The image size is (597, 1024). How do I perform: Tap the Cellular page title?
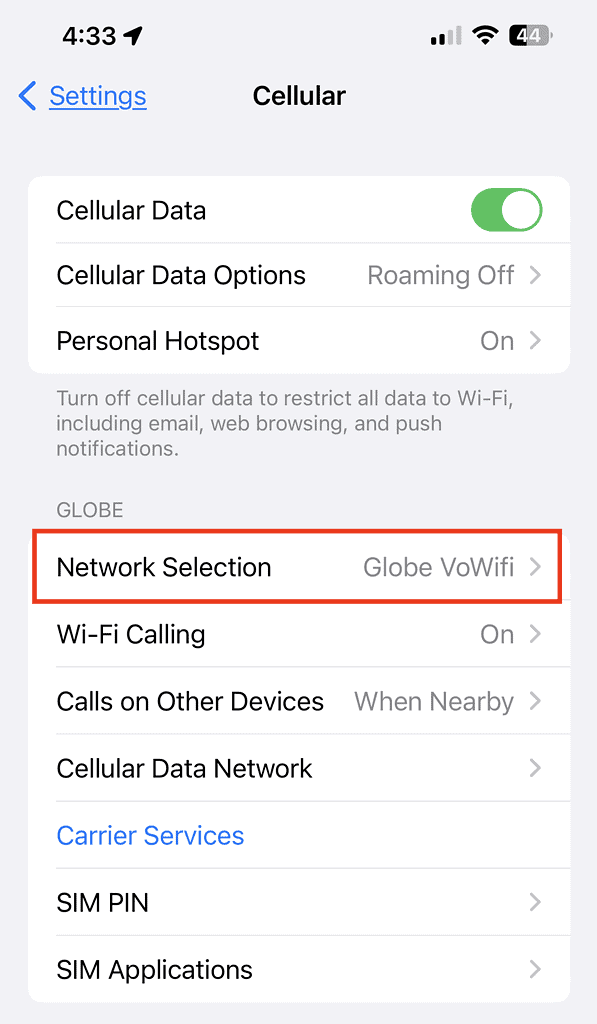[299, 96]
